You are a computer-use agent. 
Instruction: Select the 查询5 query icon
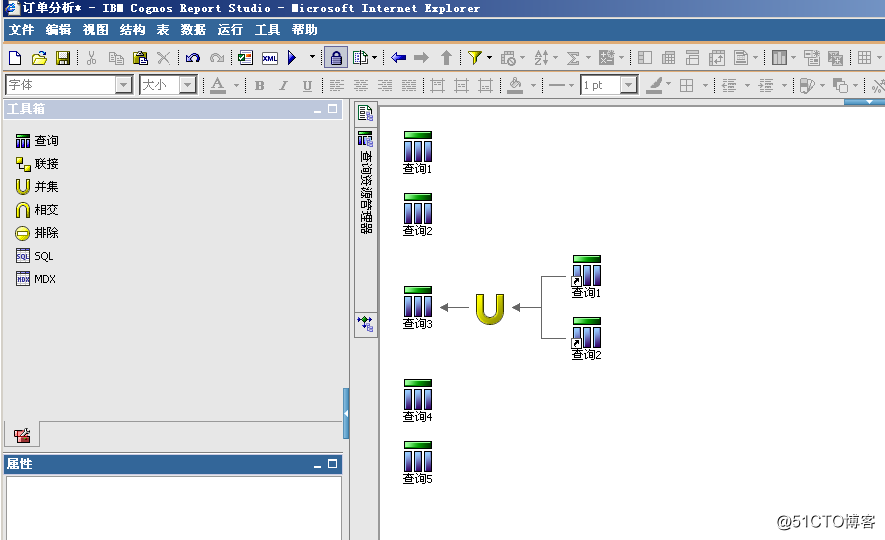[418, 463]
